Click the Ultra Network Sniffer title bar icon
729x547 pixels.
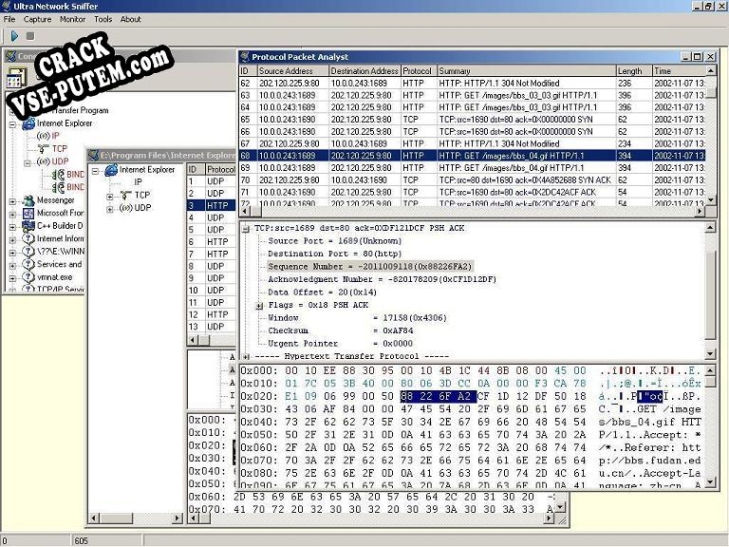(x=7, y=6)
